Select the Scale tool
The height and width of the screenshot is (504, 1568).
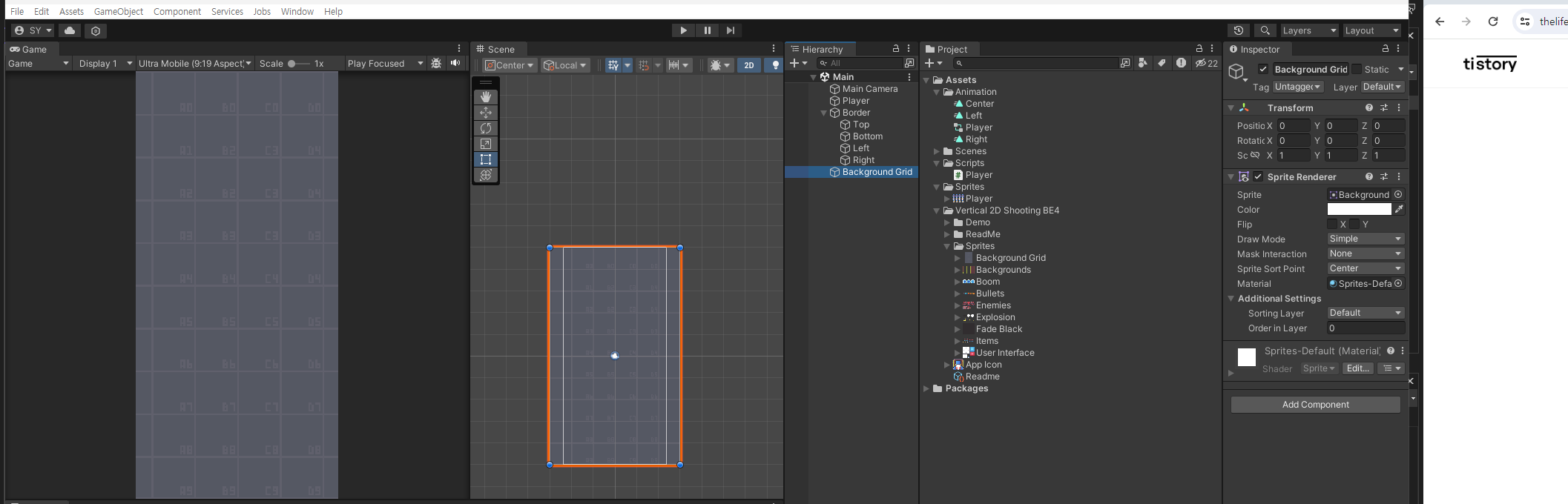click(x=486, y=144)
